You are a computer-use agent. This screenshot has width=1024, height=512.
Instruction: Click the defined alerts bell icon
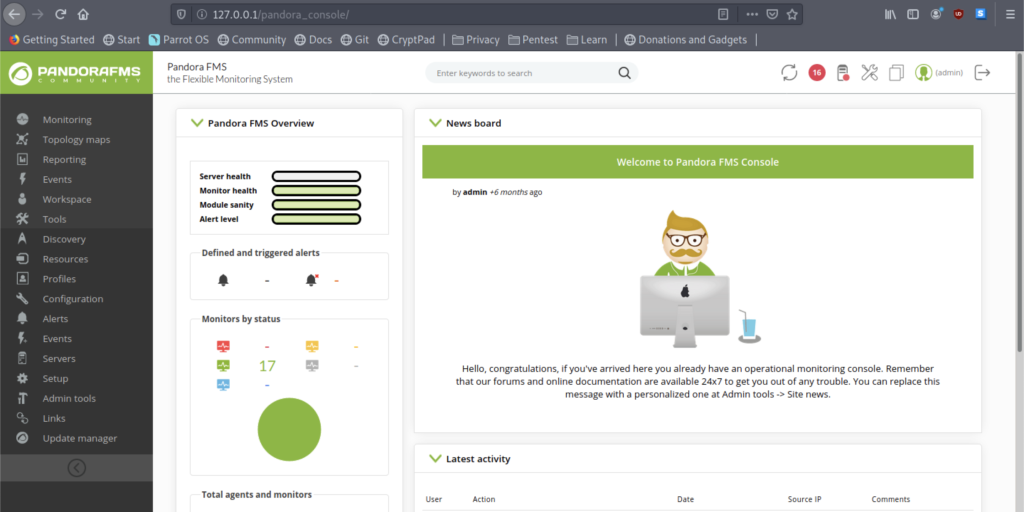click(x=223, y=280)
